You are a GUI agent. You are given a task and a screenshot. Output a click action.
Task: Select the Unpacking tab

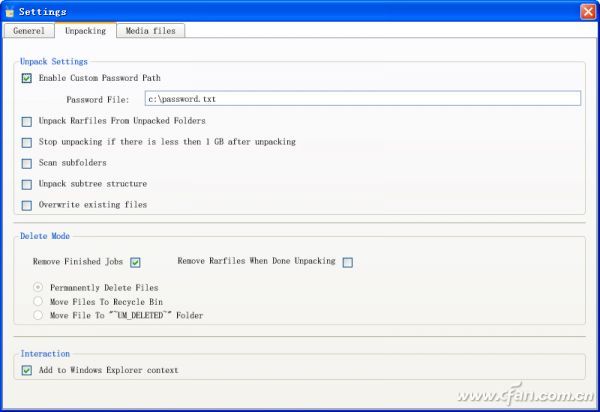[x=85, y=31]
